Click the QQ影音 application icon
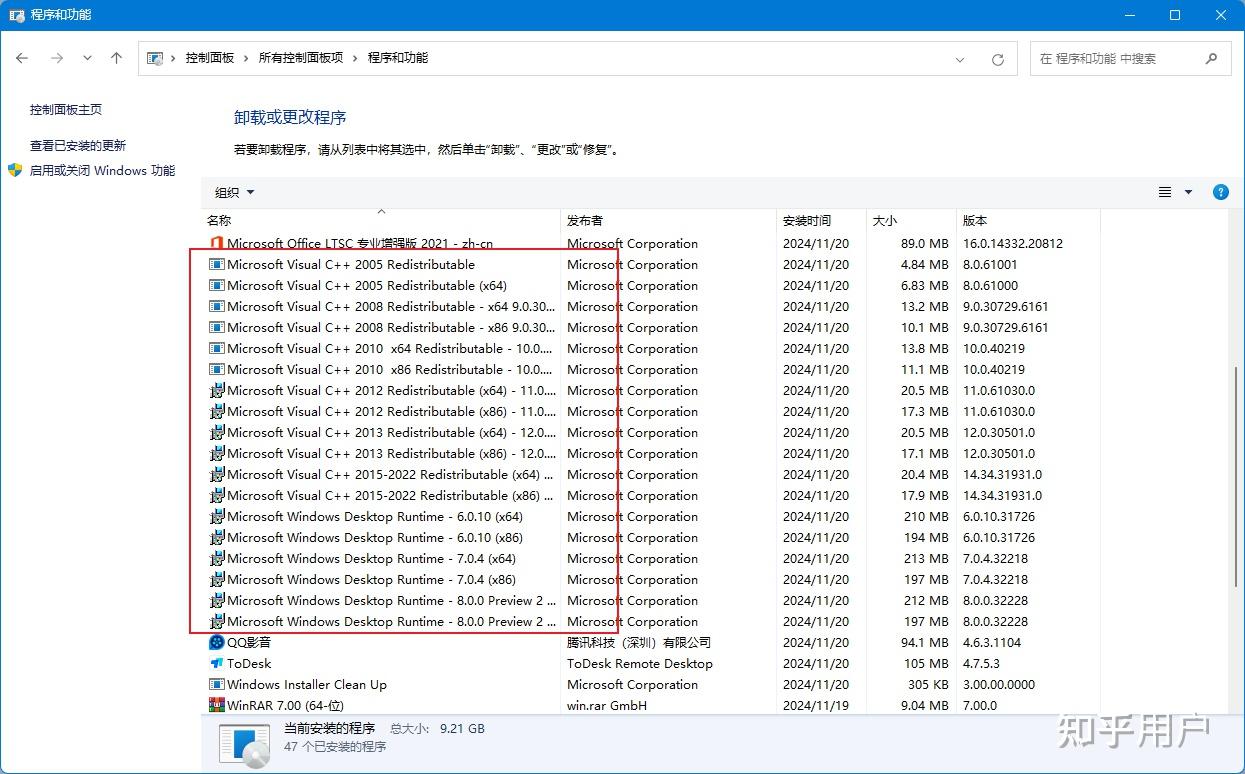The image size is (1245, 774). coord(217,642)
